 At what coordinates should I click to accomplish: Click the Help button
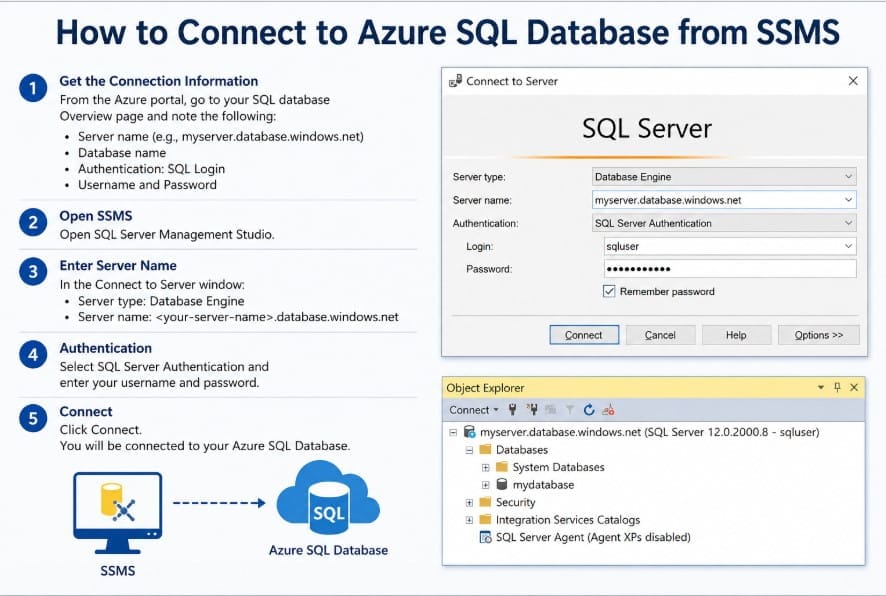736,335
